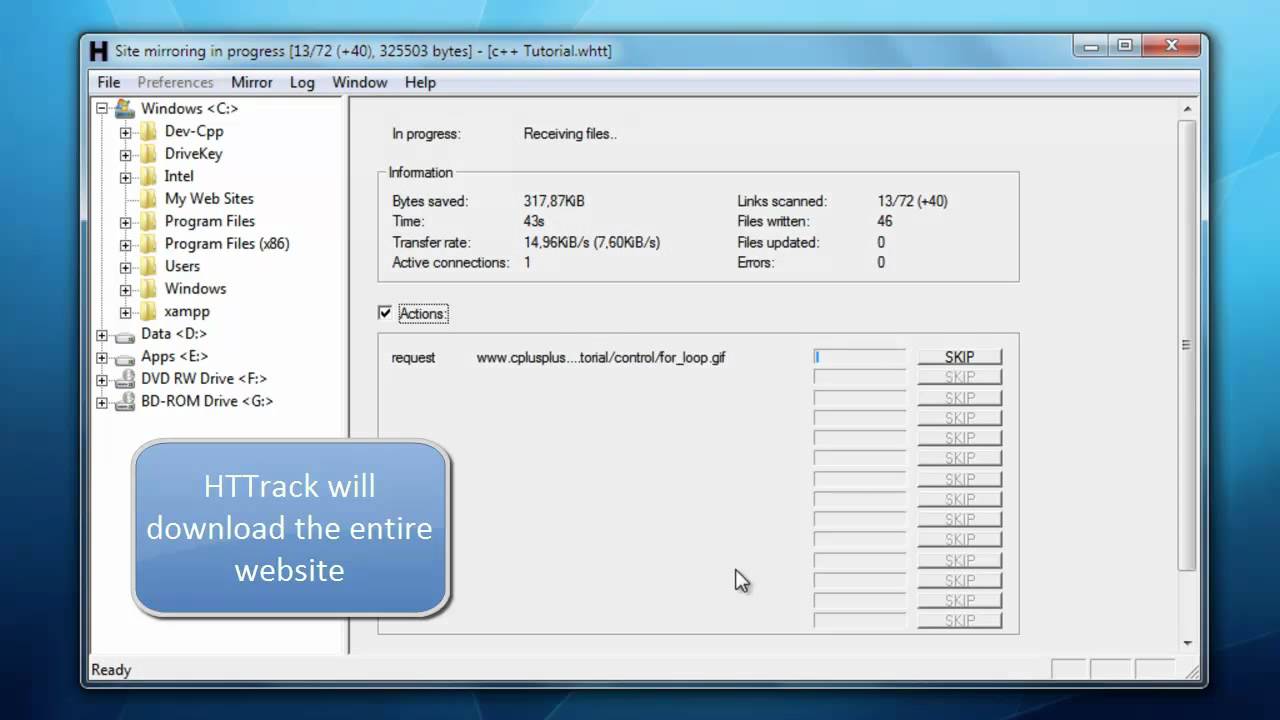Expand the Dev-Cpp folder node
The width and height of the screenshot is (1280, 720).
tap(125, 132)
